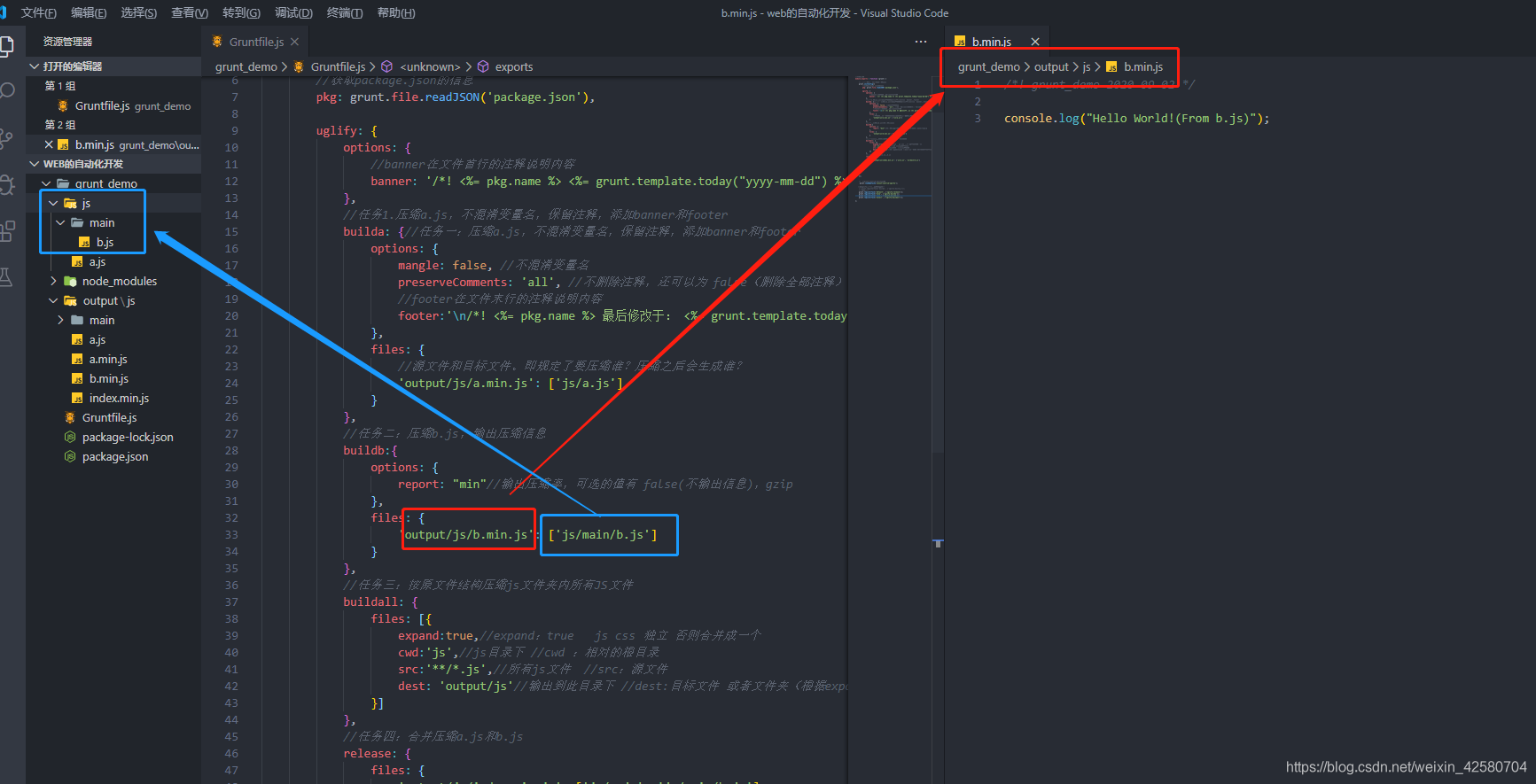Click output in b.min.js breadcrumb
This screenshot has height=784, width=1536.
pyautogui.click(x=1051, y=66)
